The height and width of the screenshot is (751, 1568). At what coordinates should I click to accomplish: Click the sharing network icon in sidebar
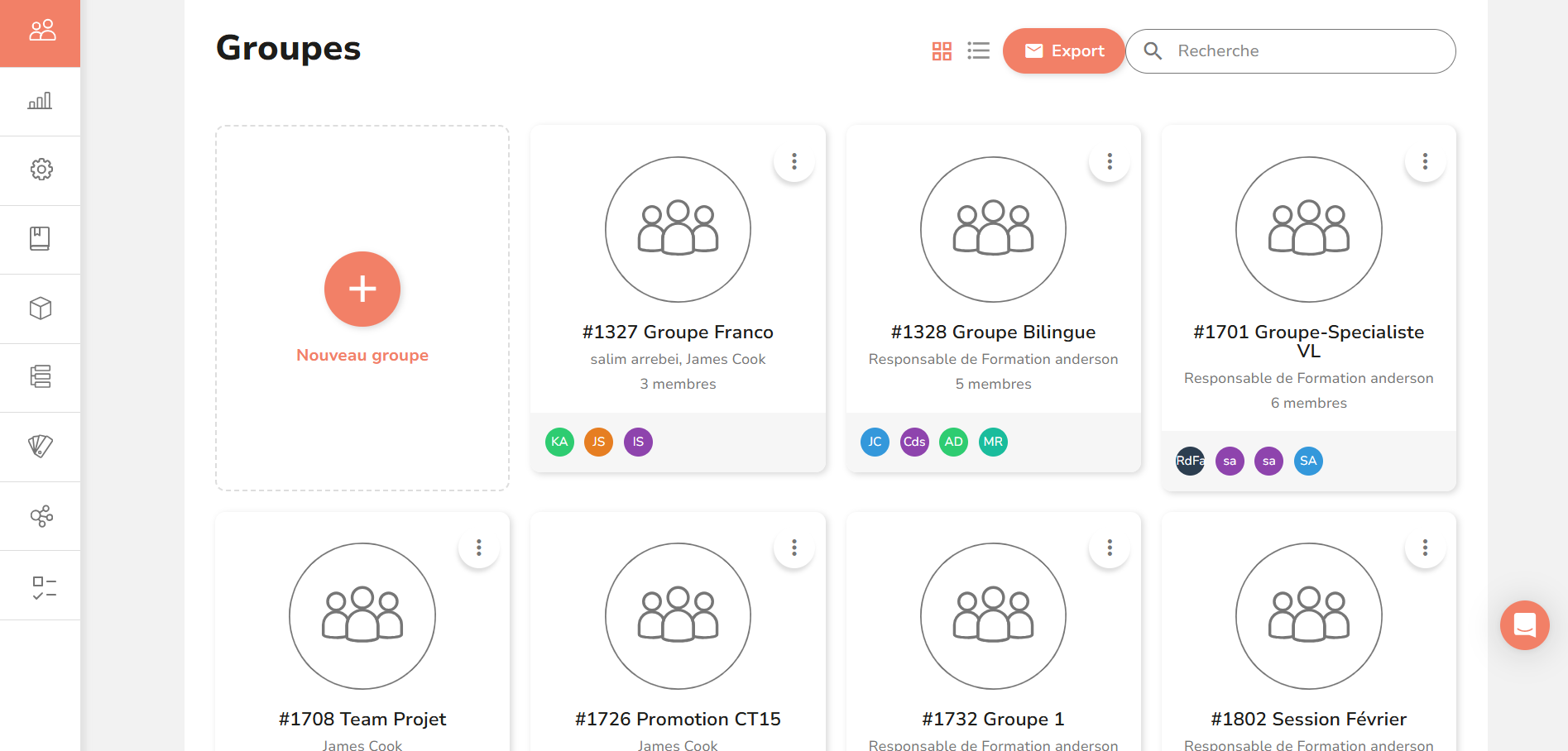40,515
